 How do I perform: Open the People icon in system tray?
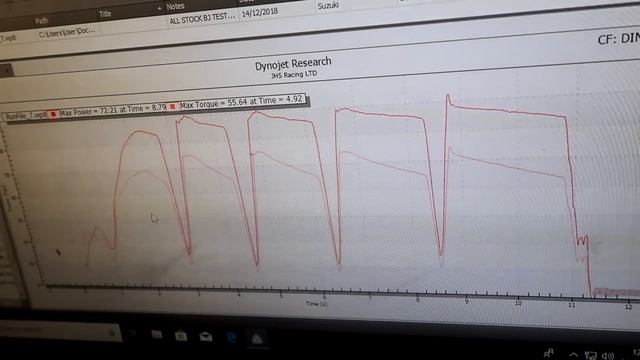(x=549, y=353)
